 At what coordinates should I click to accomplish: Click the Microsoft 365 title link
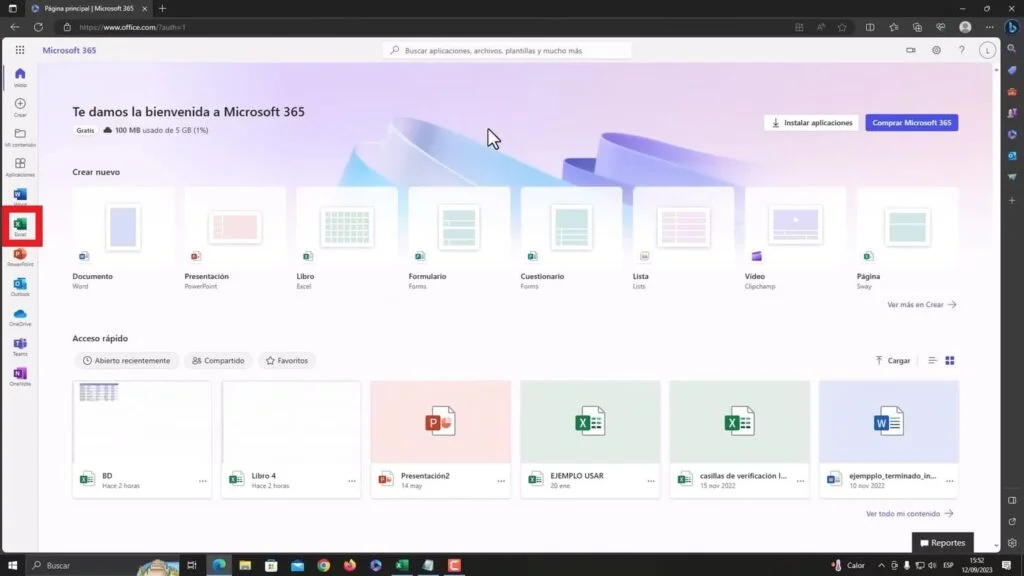[x=69, y=50]
